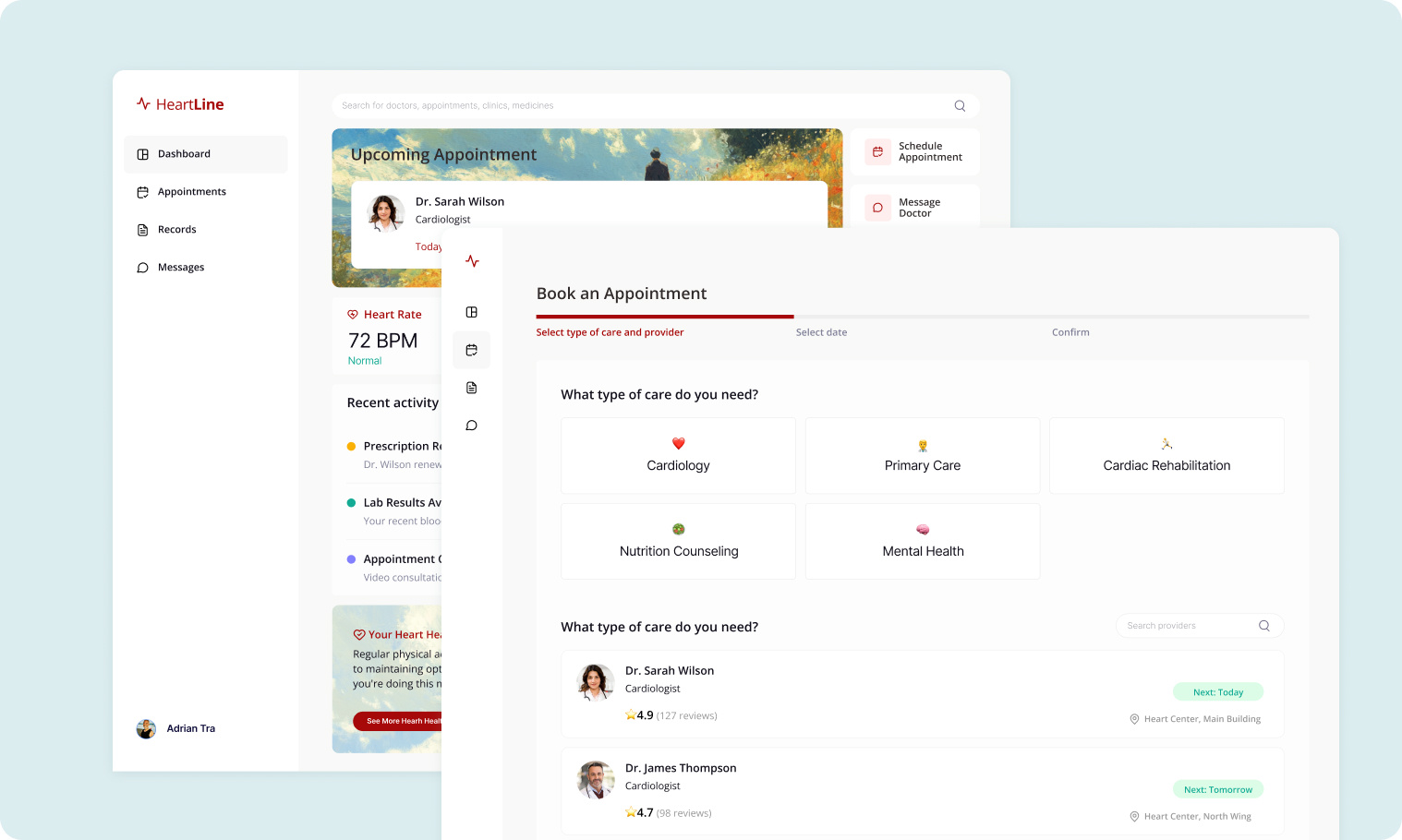This screenshot has width=1402, height=840.
Task: Click the star rating icon for Dr. James Thompson
Action: point(631,812)
